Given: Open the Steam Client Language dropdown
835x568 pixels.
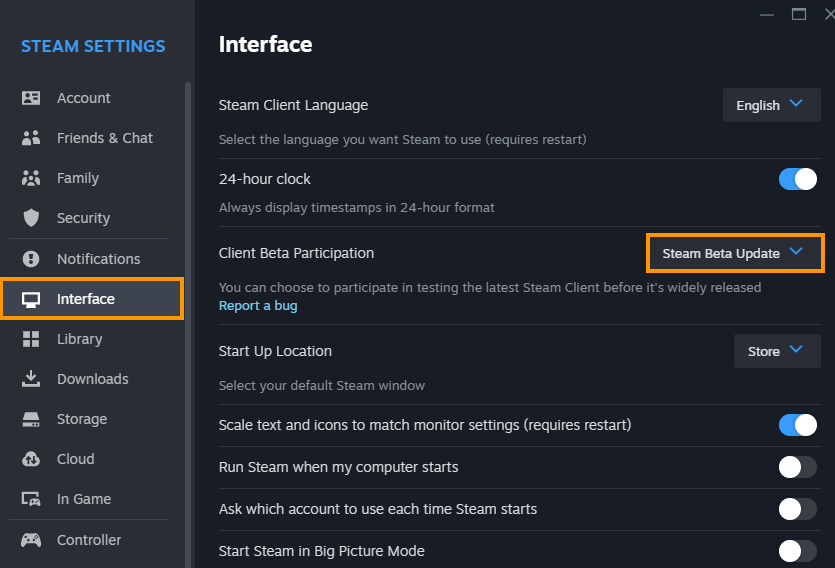Looking at the screenshot, I should click(771, 105).
